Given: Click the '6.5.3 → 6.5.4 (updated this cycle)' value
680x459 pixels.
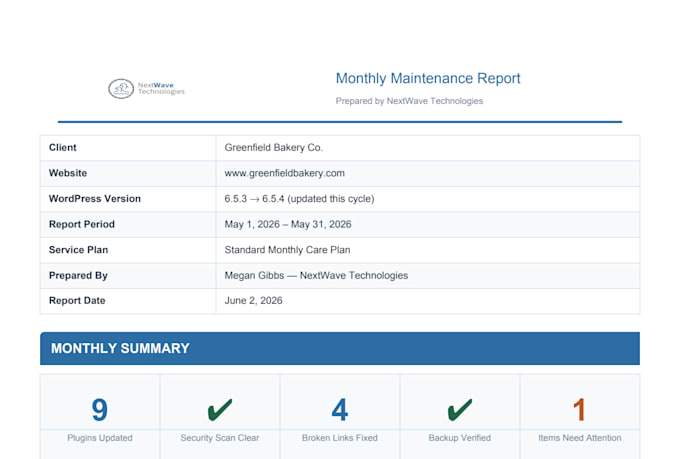Looking at the screenshot, I should click(x=299, y=199).
